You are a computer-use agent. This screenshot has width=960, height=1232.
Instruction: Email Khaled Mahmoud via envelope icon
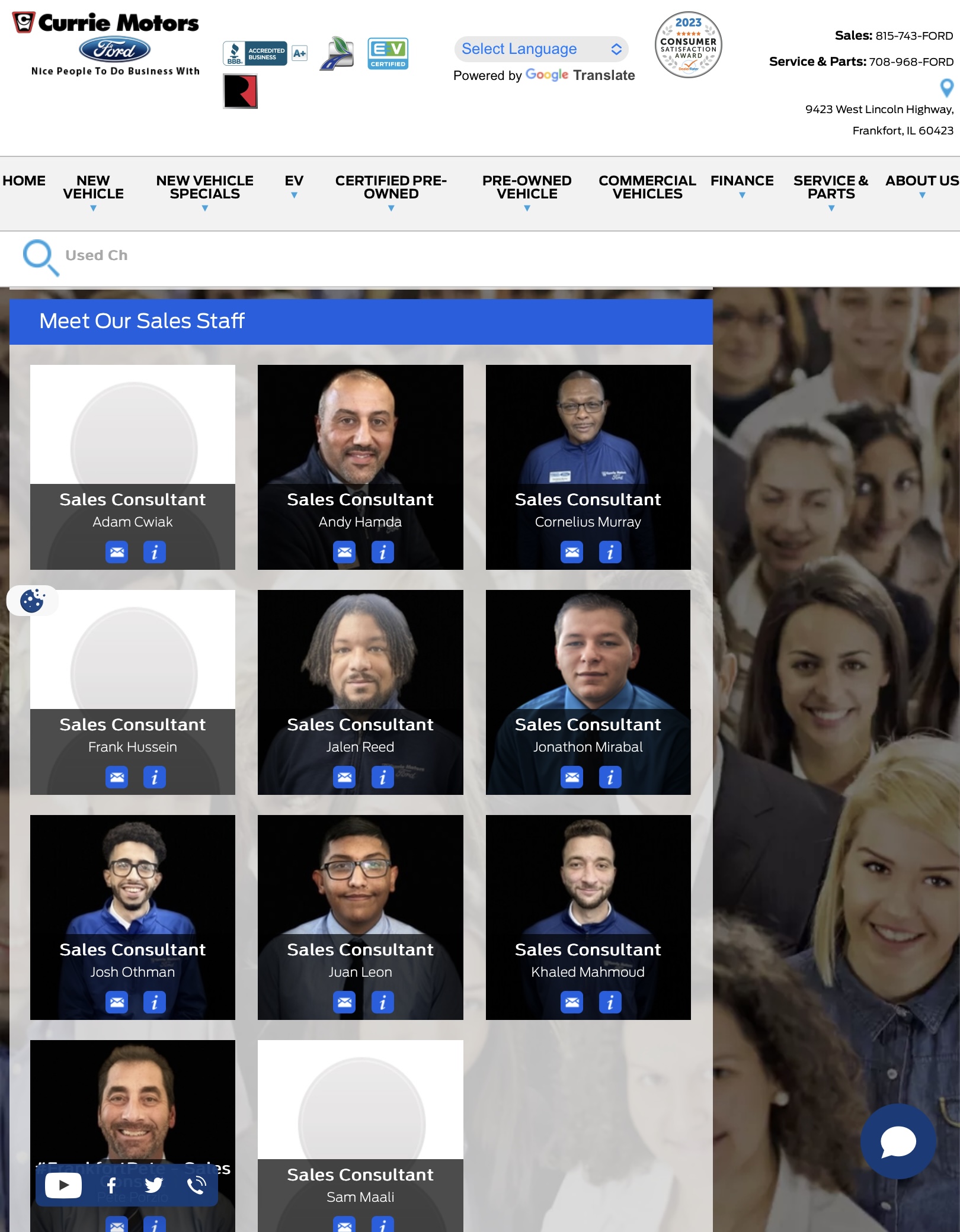click(572, 1002)
